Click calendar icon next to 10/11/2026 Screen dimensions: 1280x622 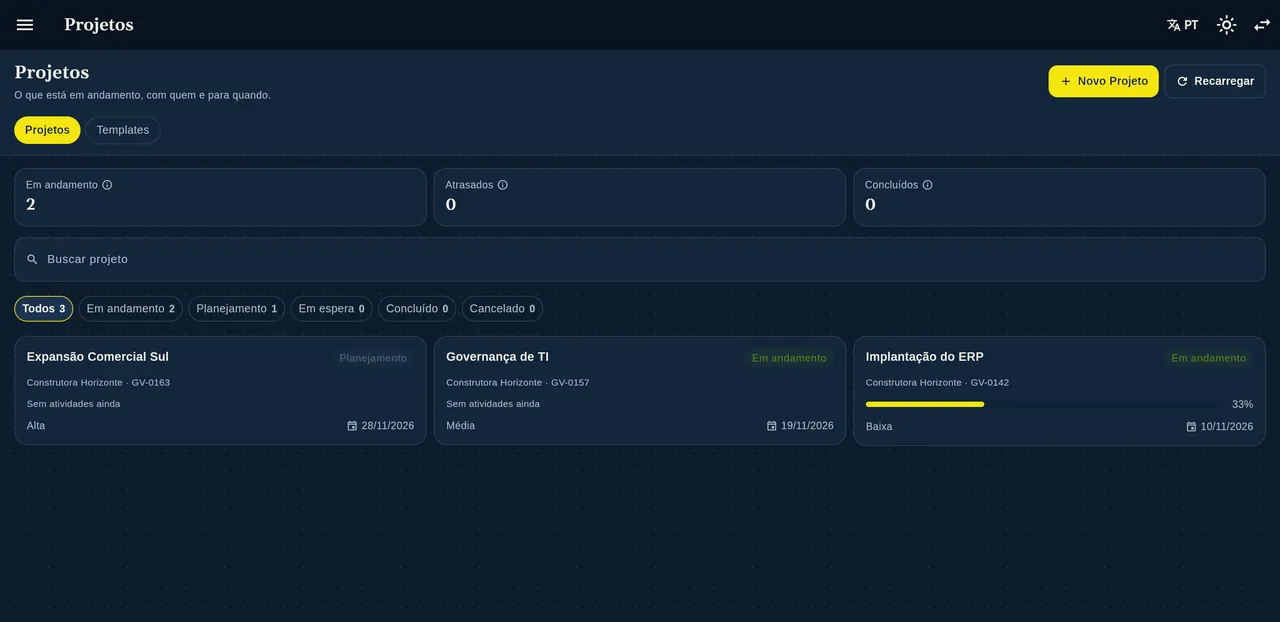1191,427
